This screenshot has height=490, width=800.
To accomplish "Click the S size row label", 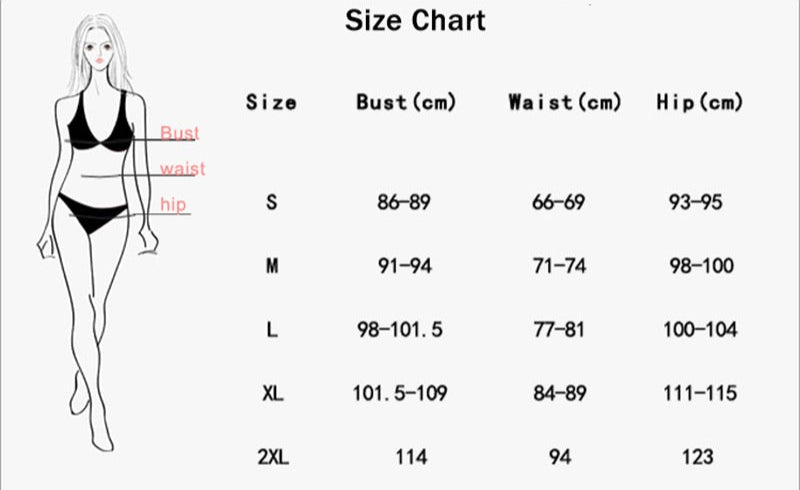I will pos(271,202).
